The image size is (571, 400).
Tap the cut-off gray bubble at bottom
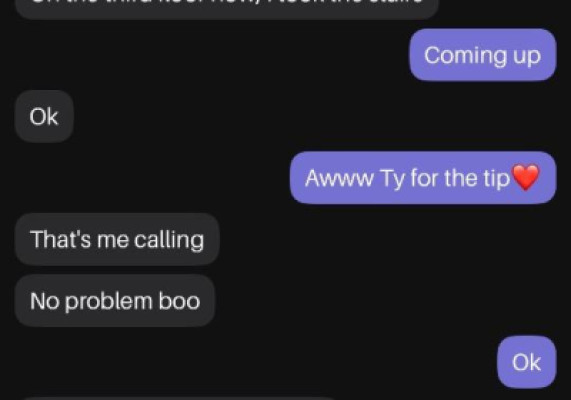[x=178, y=398]
